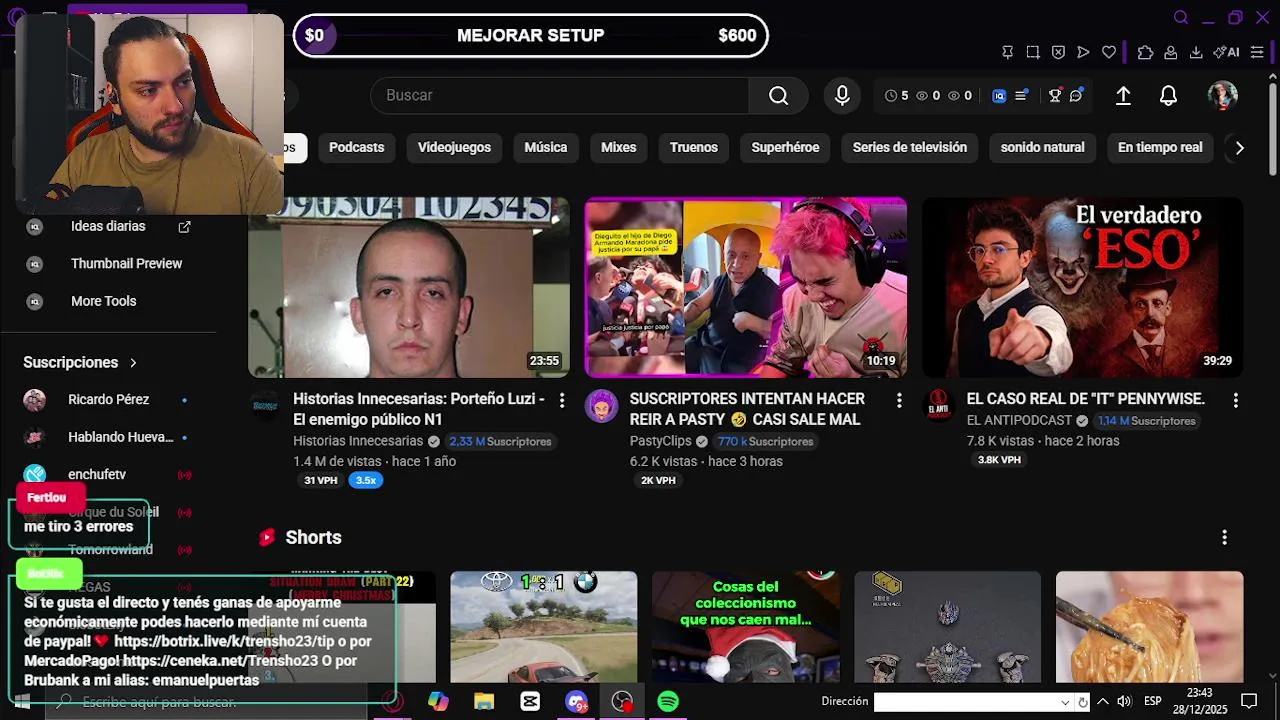Click the taskbar volume speaker icon
This screenshot has width=1280, height=720.
(x=1124, y=702)
